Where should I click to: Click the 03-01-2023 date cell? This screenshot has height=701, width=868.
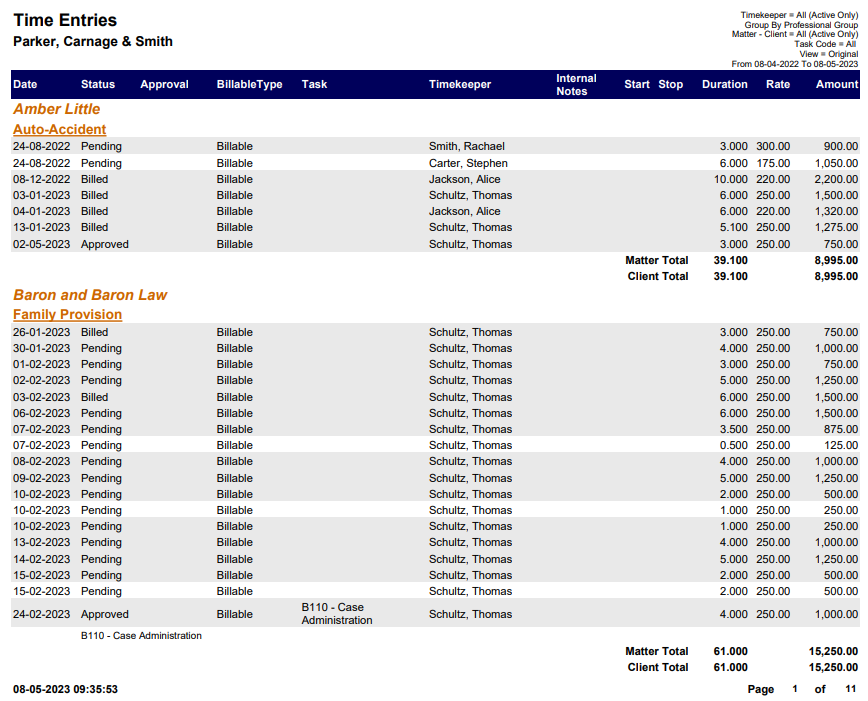point(42,195)
